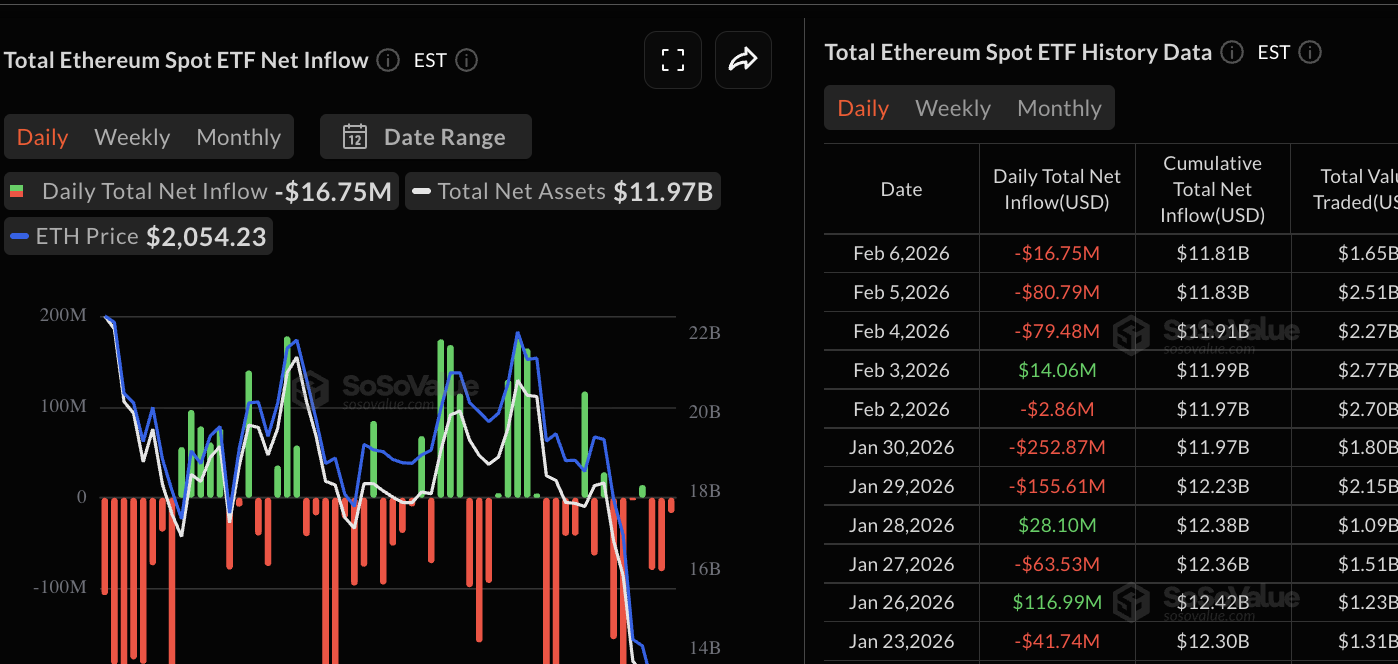1398x664 pixels.
Task: Open info tooltip beside History Data title
Action: [1231, 52]
